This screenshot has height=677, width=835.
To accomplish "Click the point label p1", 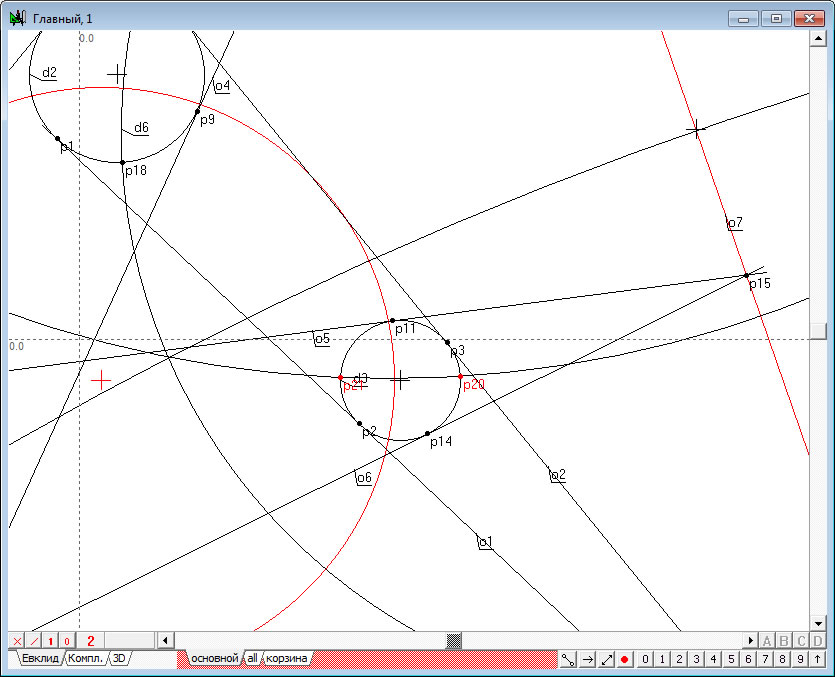I will point(67,146).
